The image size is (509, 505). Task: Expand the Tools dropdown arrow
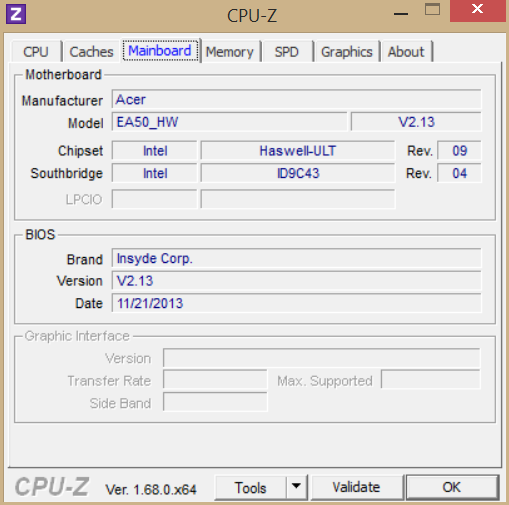pyautogui.click(x=296, y=487)
